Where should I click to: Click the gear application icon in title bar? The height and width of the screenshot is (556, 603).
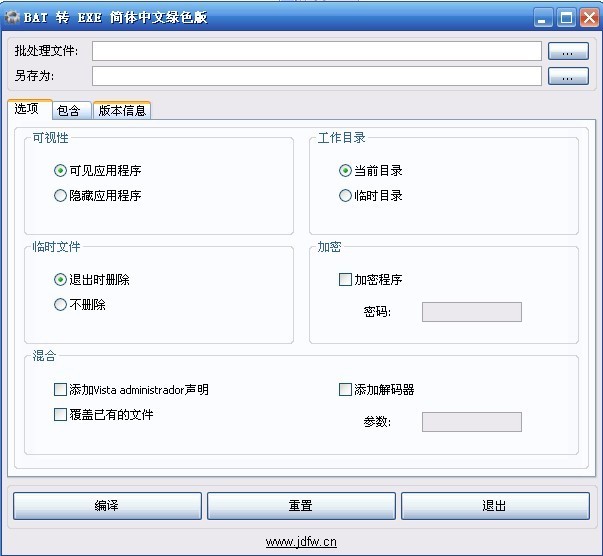(12, 17)
